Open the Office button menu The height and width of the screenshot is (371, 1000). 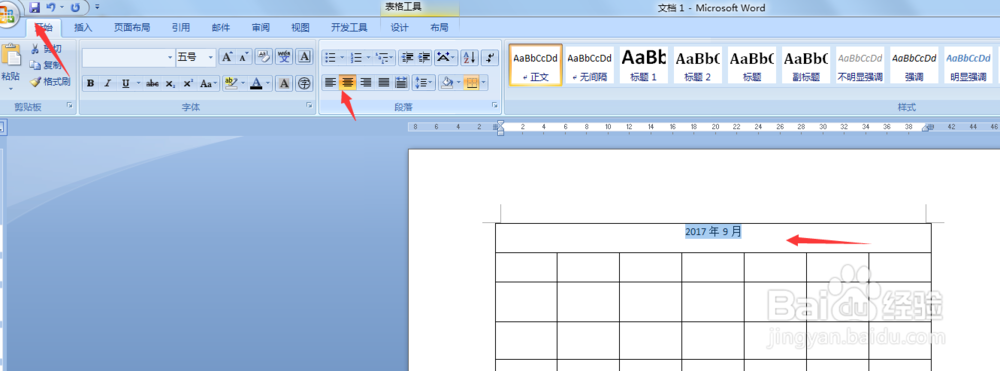point(8,14)
